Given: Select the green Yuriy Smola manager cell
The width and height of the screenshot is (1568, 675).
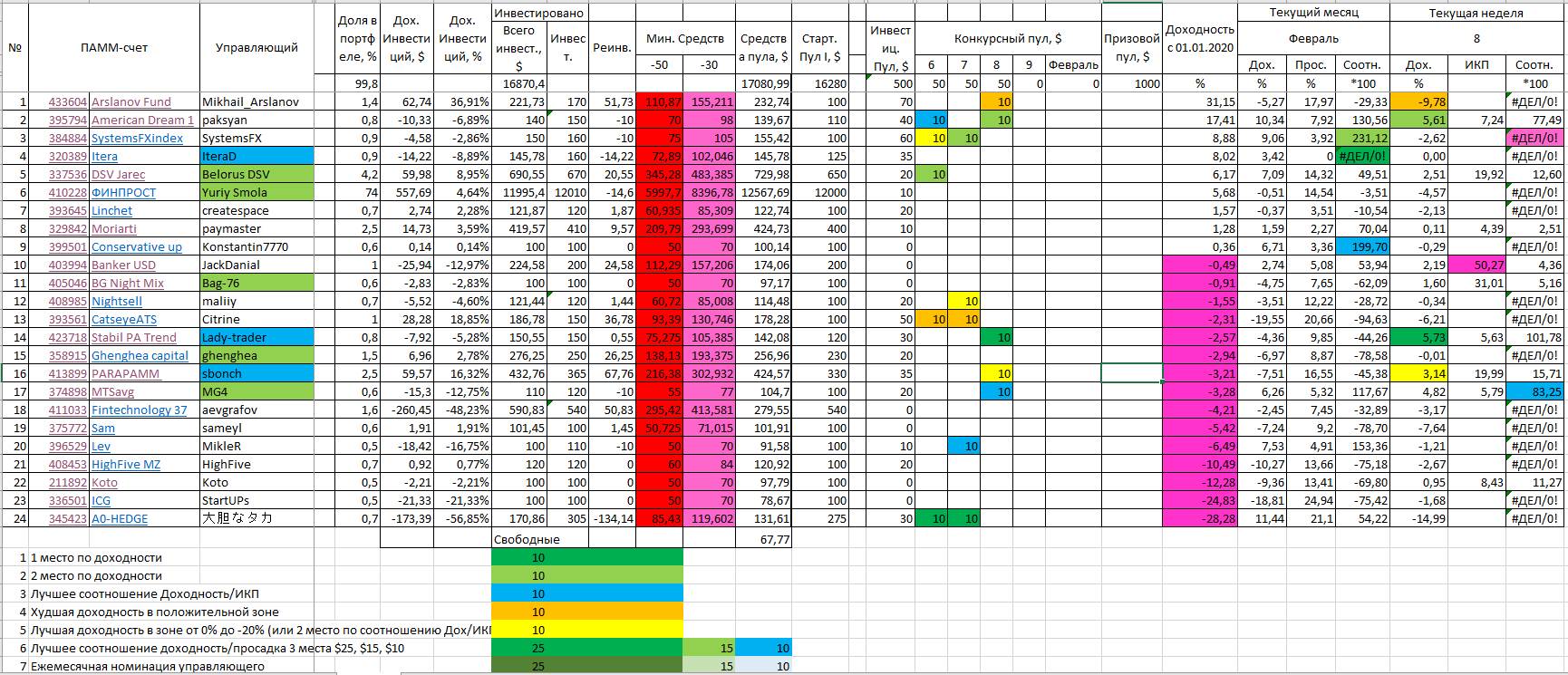Looking at the screenshot, I should (x=256, y=192).
